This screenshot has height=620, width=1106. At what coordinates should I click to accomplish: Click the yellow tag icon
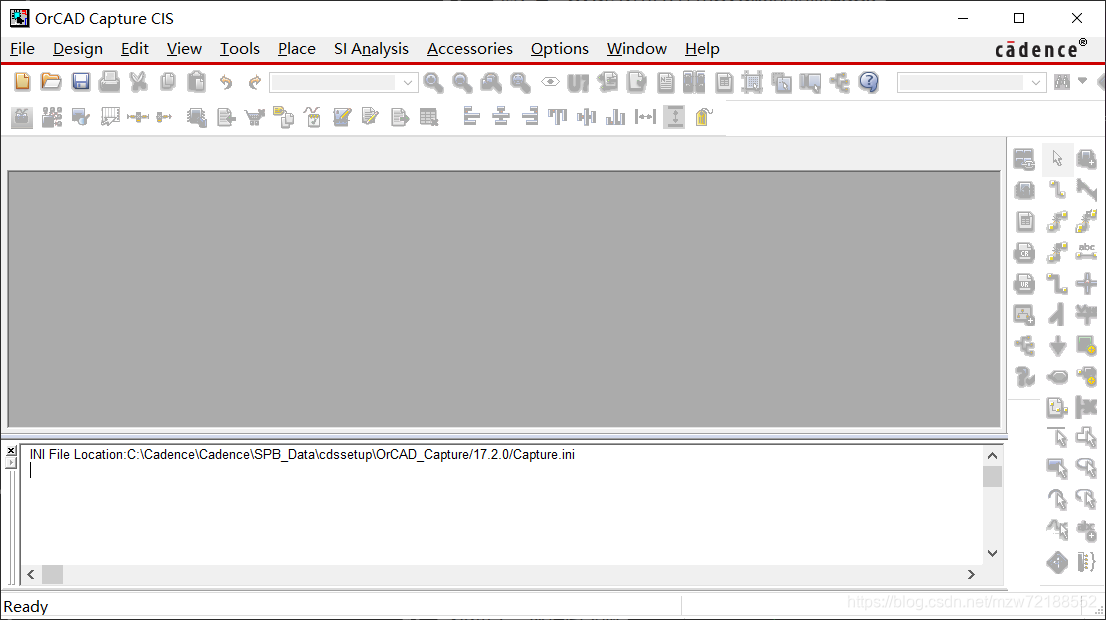[703, 116]
